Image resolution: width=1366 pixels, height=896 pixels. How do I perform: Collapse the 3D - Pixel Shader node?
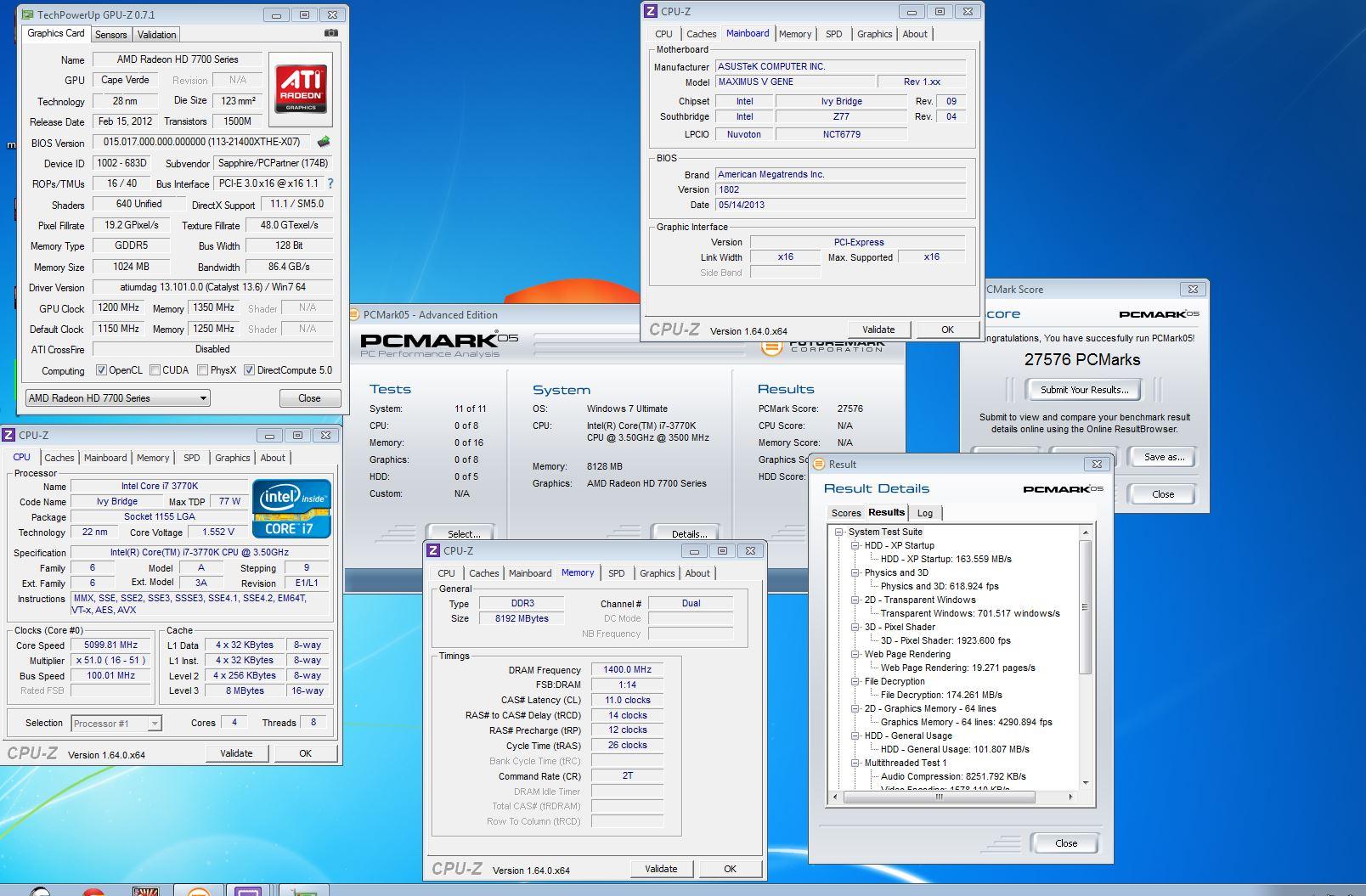855,627
